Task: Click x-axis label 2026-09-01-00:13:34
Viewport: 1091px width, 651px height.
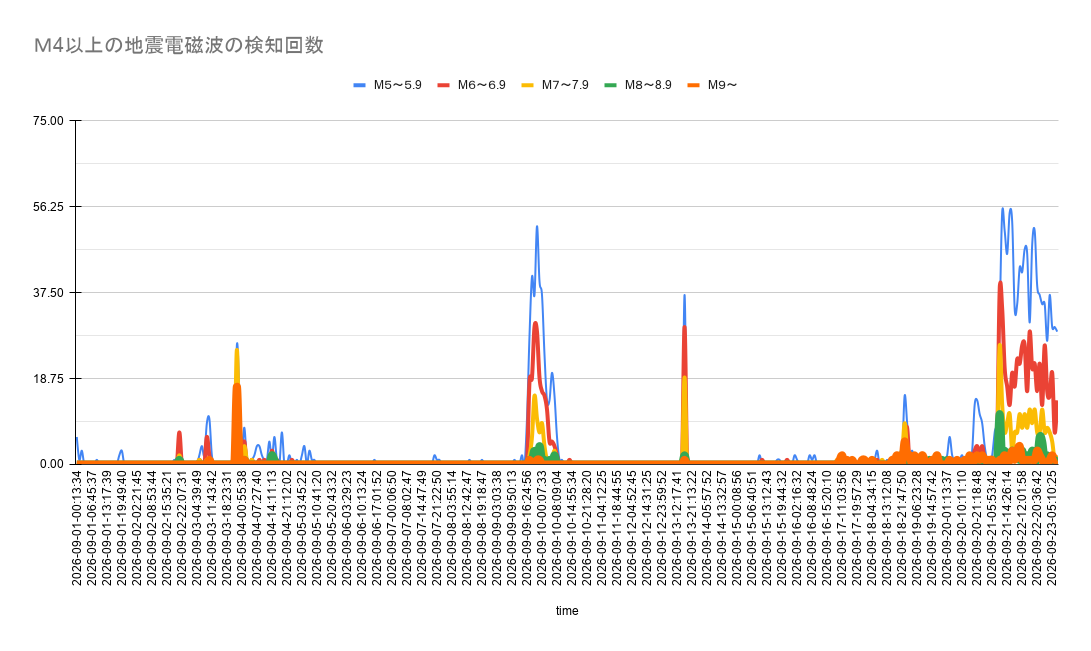Action: tap(77, 528)
